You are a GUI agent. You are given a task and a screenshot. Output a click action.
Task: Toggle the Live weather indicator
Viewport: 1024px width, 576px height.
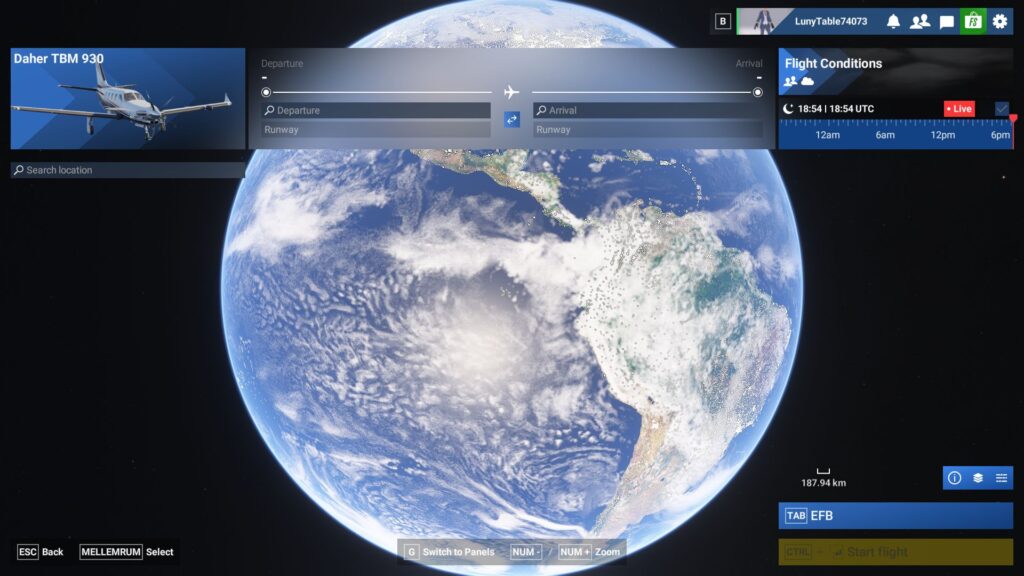click(x=959, y=108)
